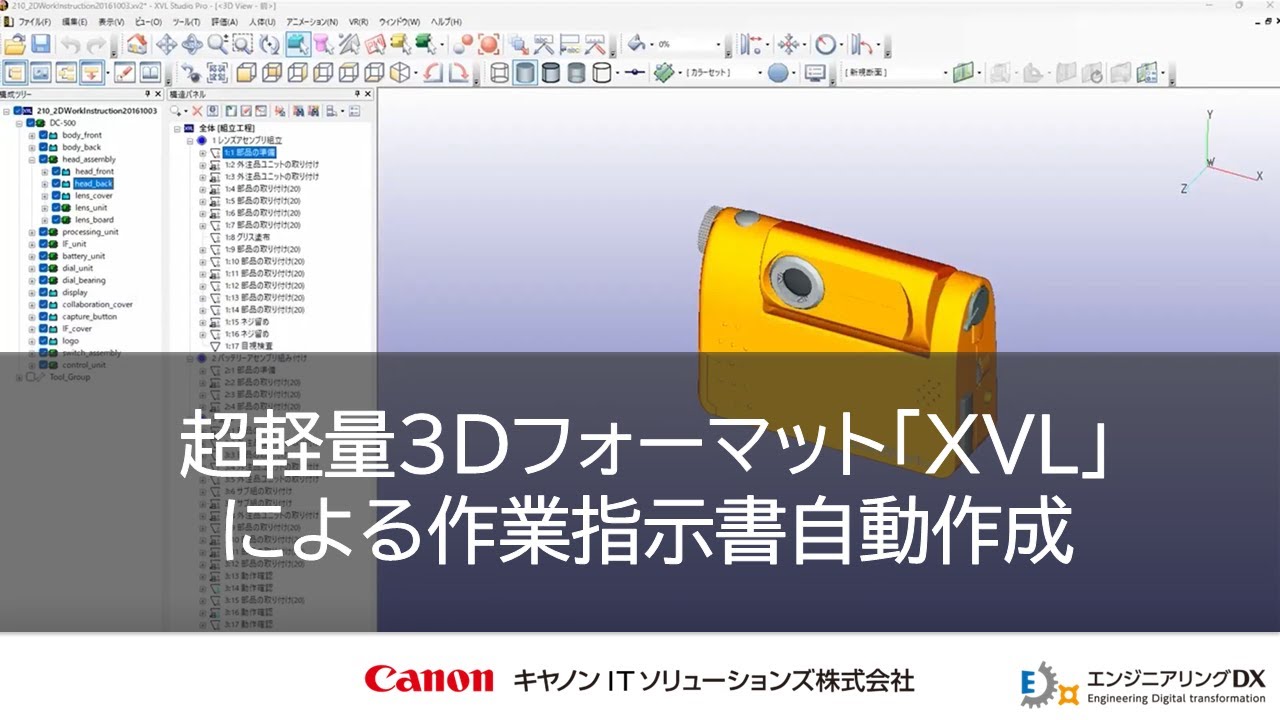Expand step 1:15 ネジ留め
Image resolution: width=1280 pixels, height=720 pixels.
coord(203,322)
